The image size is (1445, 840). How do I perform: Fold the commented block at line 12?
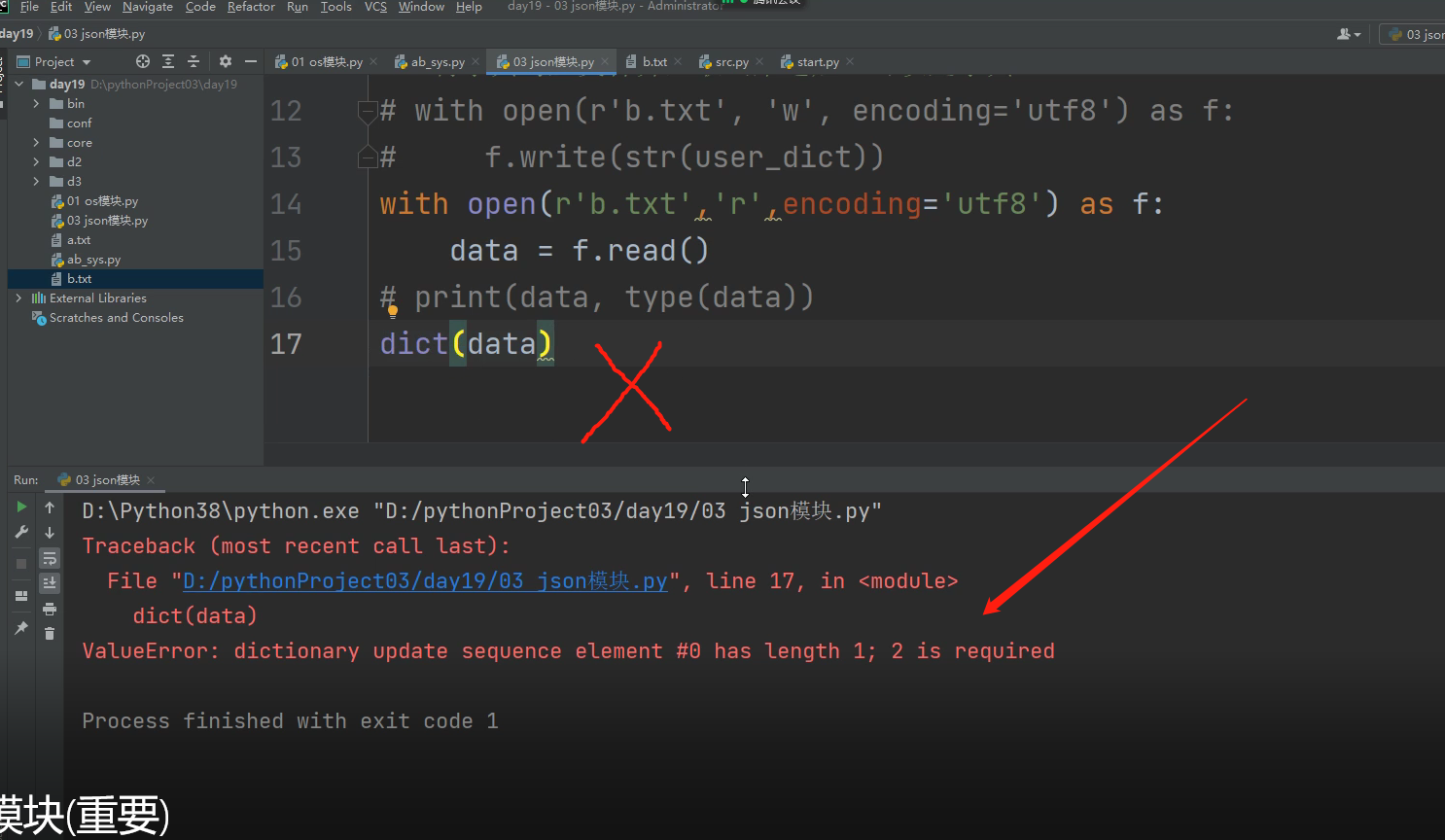[368, 110]
